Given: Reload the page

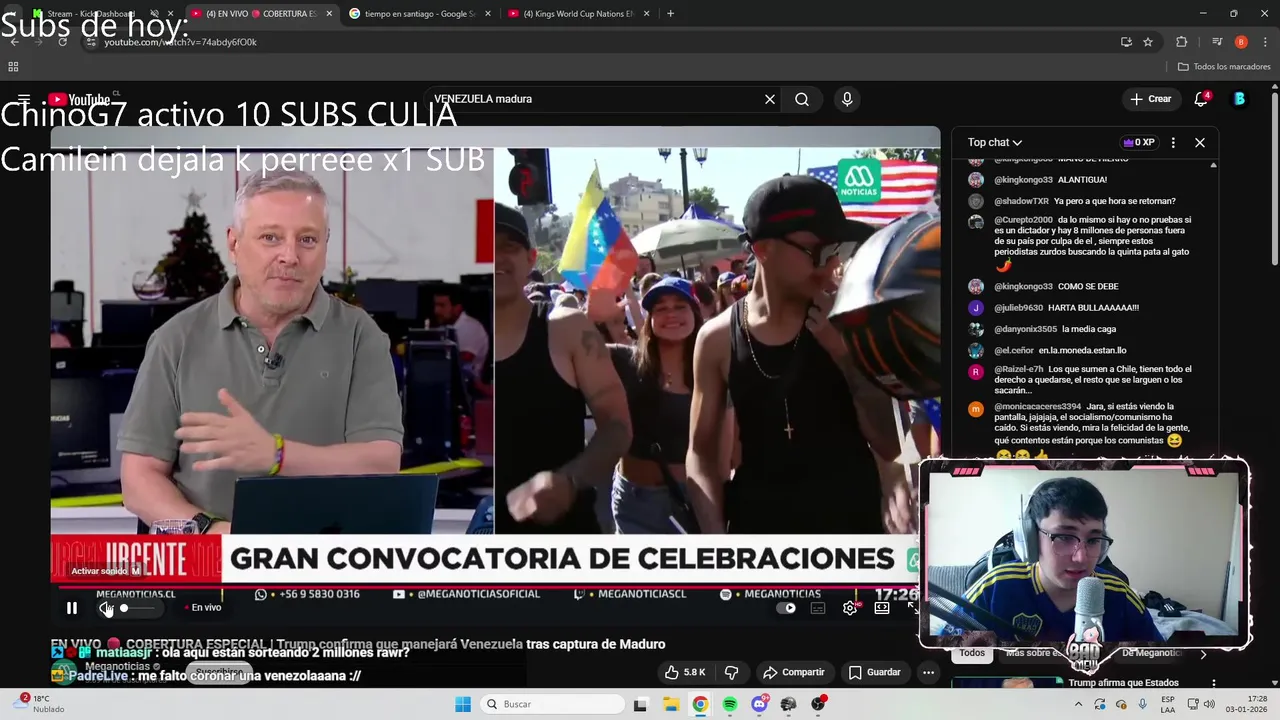Looking at the screenshot, I should (x=62, y=42).
